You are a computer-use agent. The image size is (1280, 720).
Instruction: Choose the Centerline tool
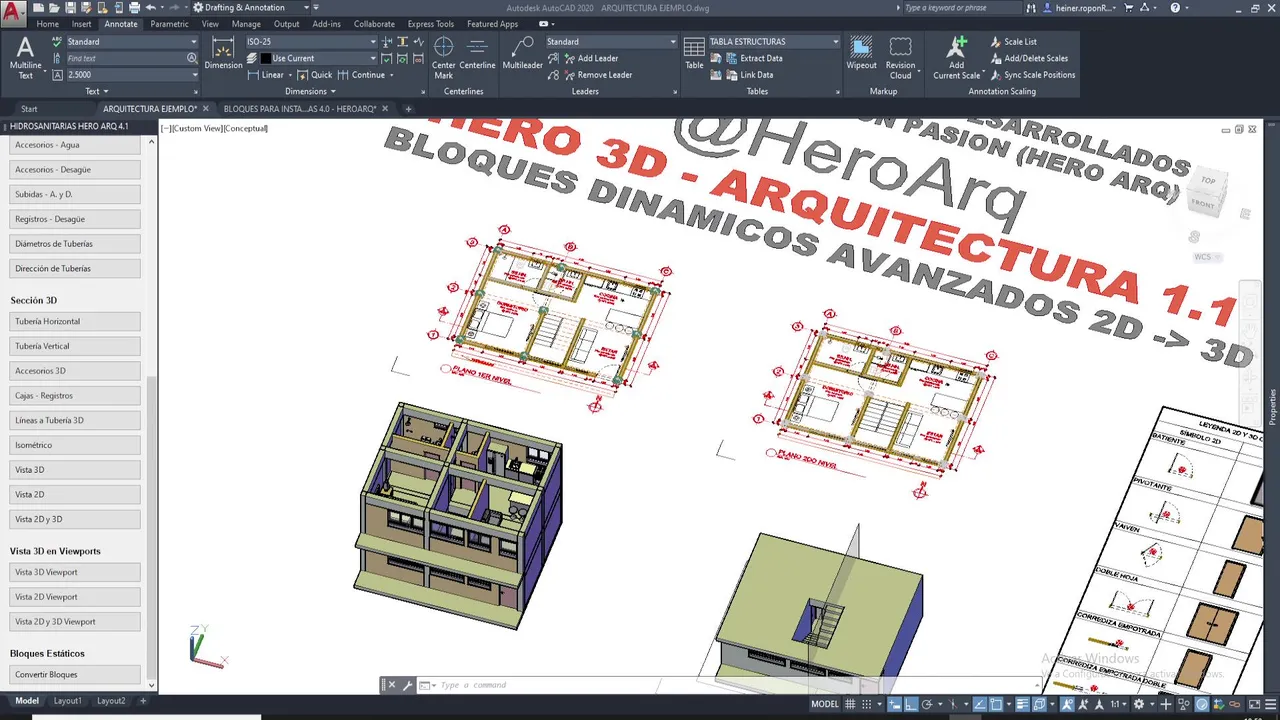pos(477,54)
